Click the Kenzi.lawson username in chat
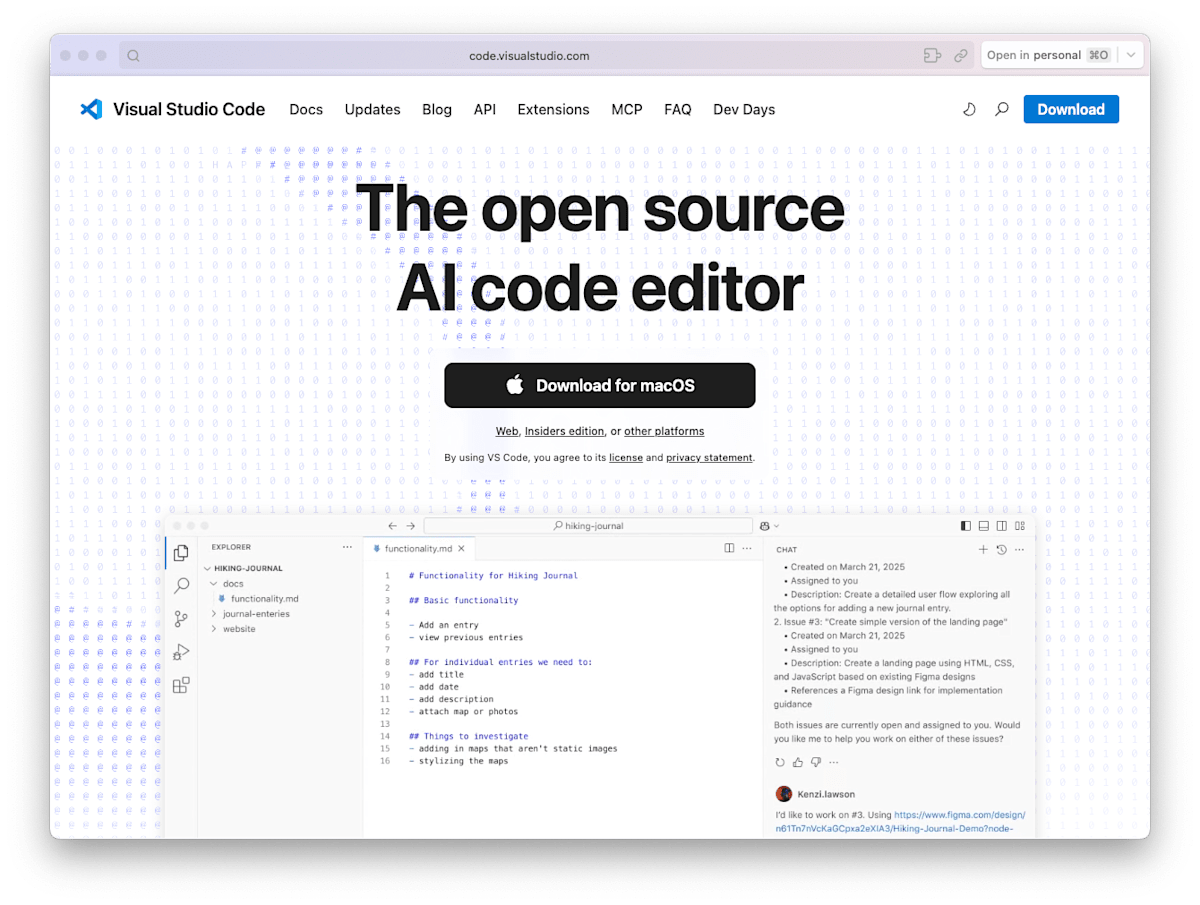The image size is (1200, 905). coord(826,794)
